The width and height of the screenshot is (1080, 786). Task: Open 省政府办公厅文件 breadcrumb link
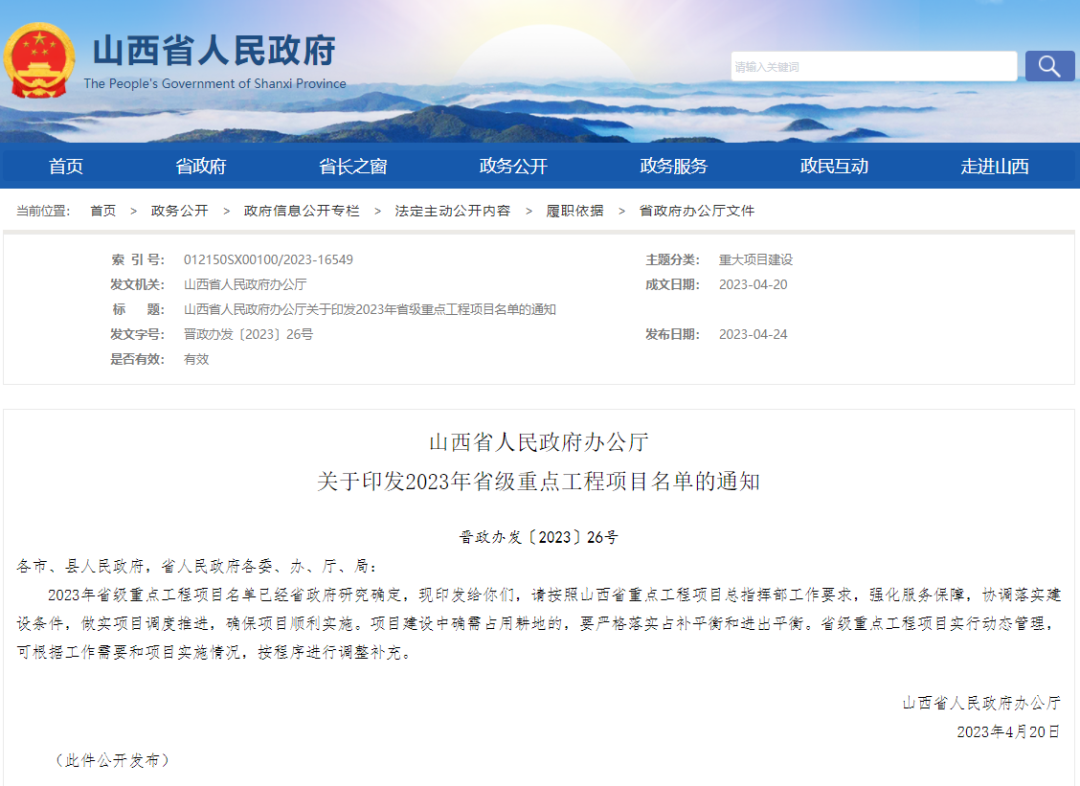point(696,211)
